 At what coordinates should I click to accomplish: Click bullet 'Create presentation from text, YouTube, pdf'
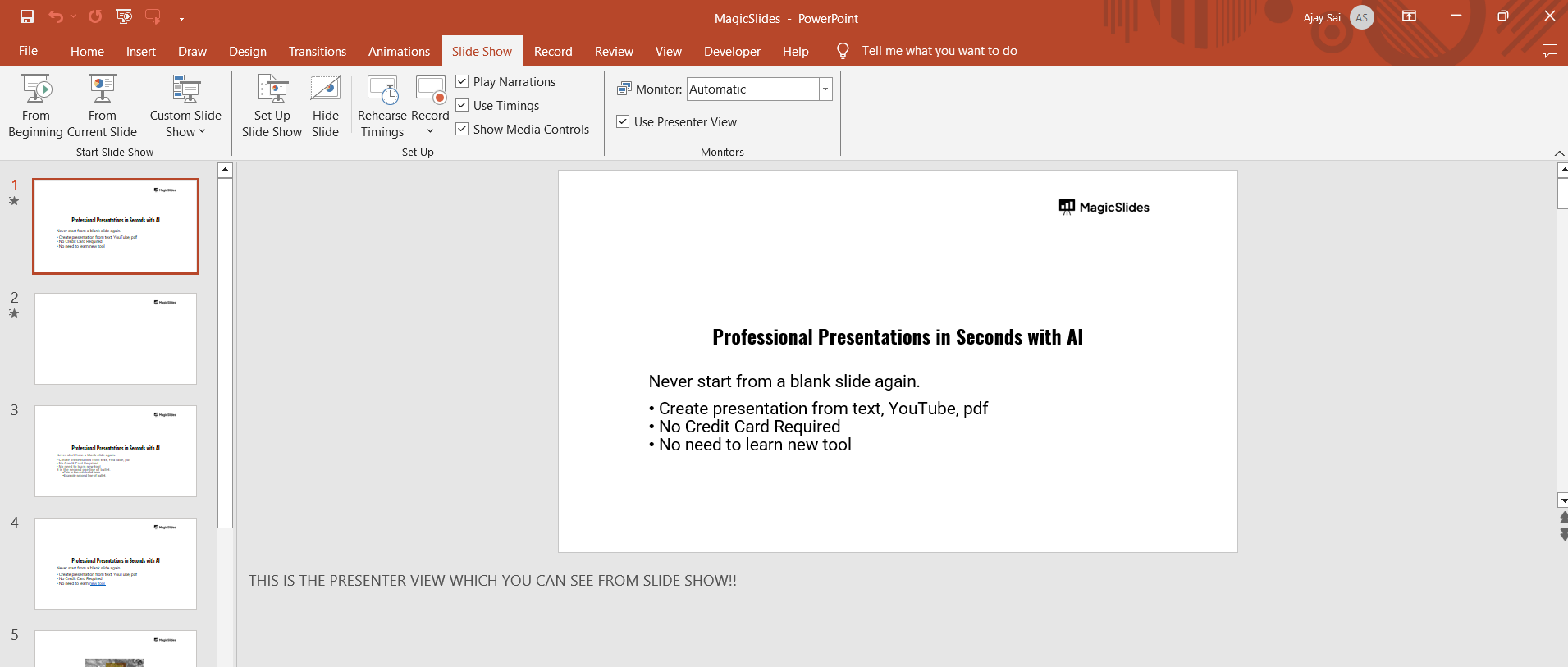[818, 409]
